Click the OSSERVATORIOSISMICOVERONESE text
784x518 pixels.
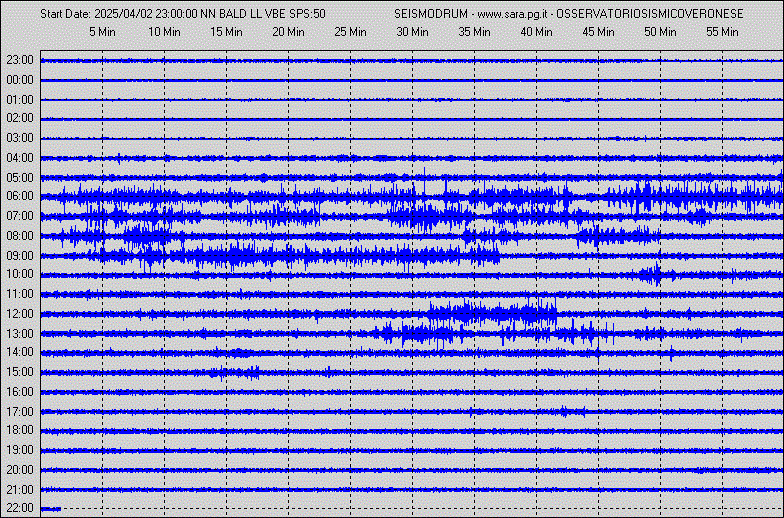pyautogui.click(x=650, y=14)
